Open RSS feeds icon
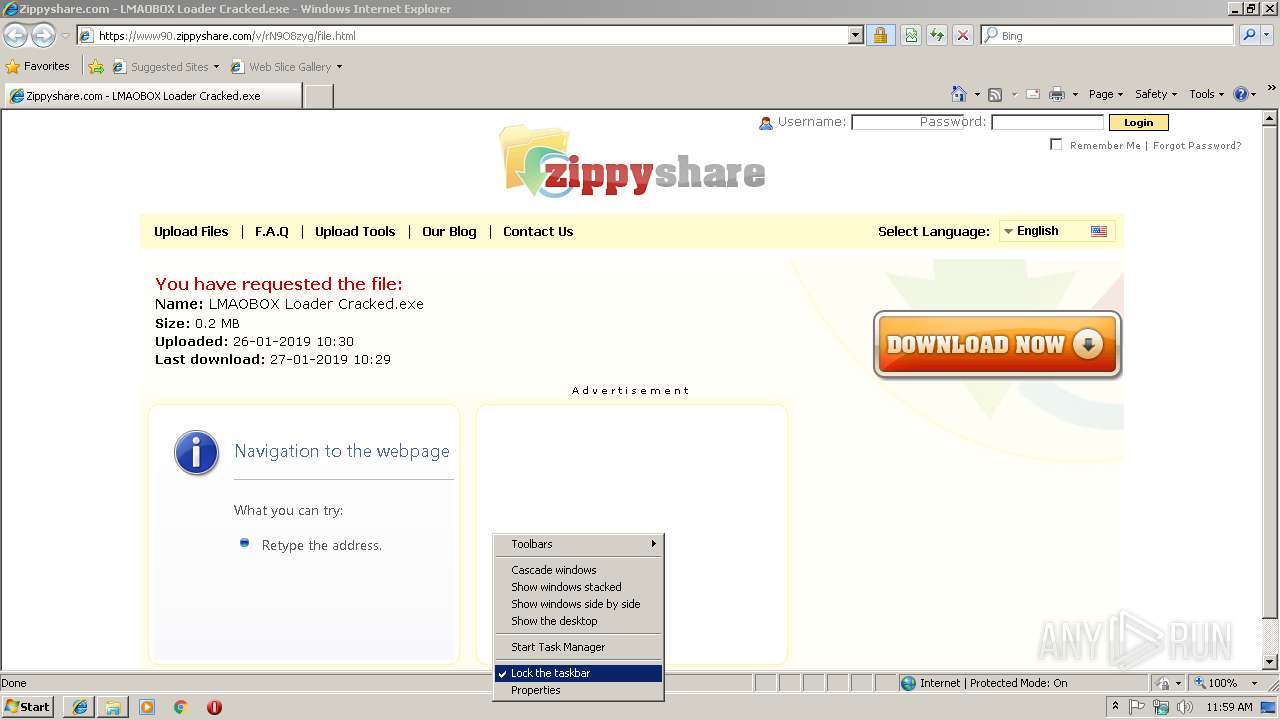Screen dimensions: 1280x720 tap(995, 94)
